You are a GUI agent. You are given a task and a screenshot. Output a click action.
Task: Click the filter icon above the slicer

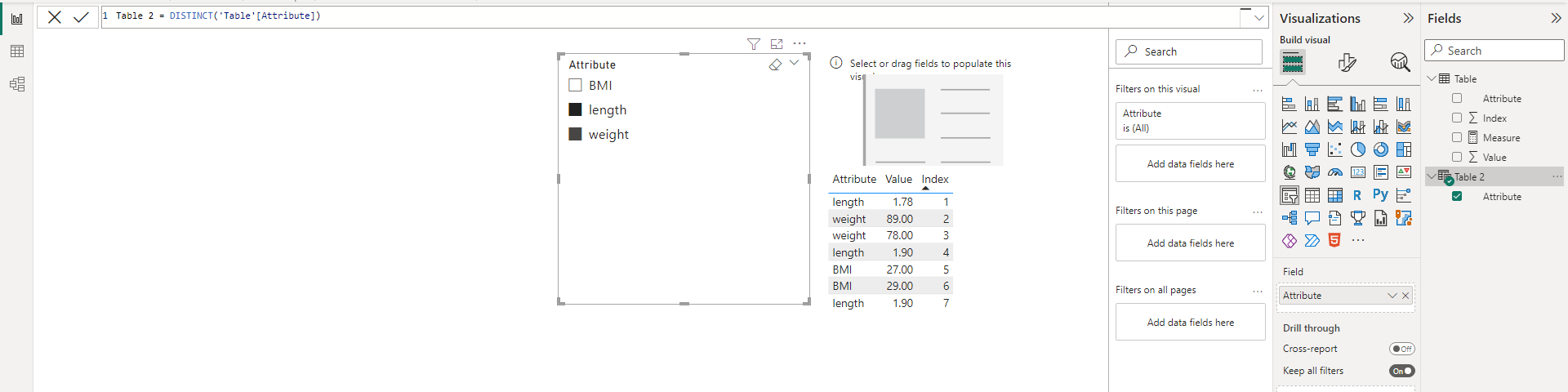pyautogui.click(x=754, y=44)
